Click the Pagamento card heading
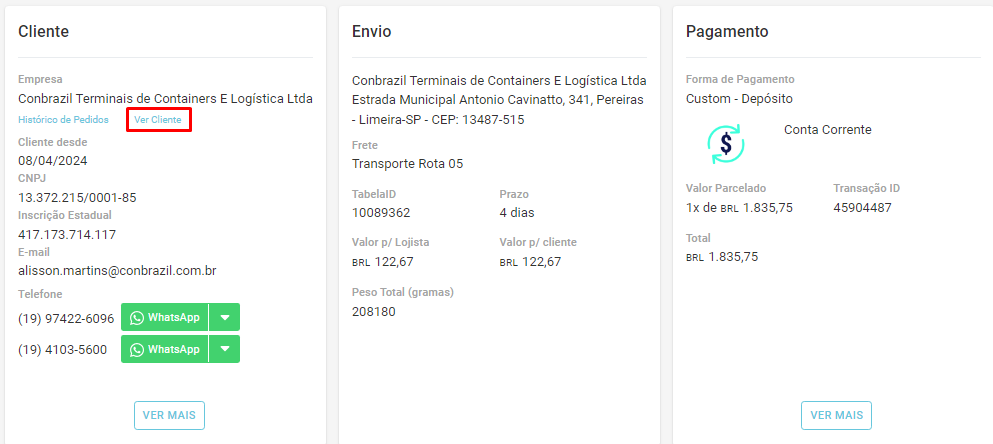The width and height of the screenshot is (993, 444). pos(727,32)
